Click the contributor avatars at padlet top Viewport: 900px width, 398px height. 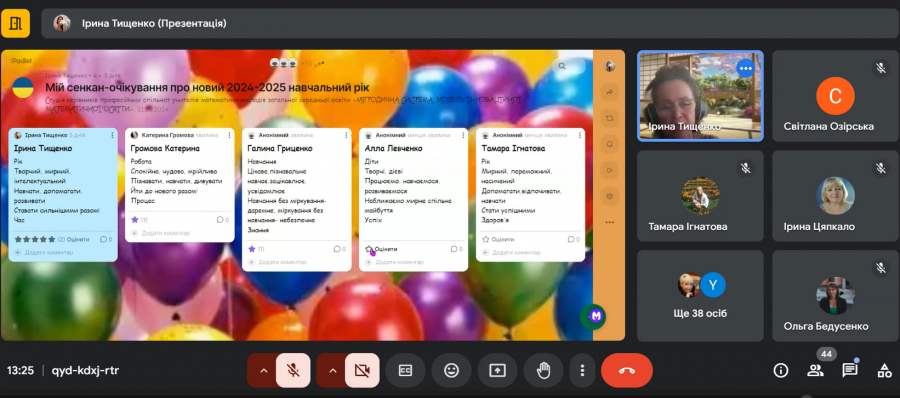point(284,63)
